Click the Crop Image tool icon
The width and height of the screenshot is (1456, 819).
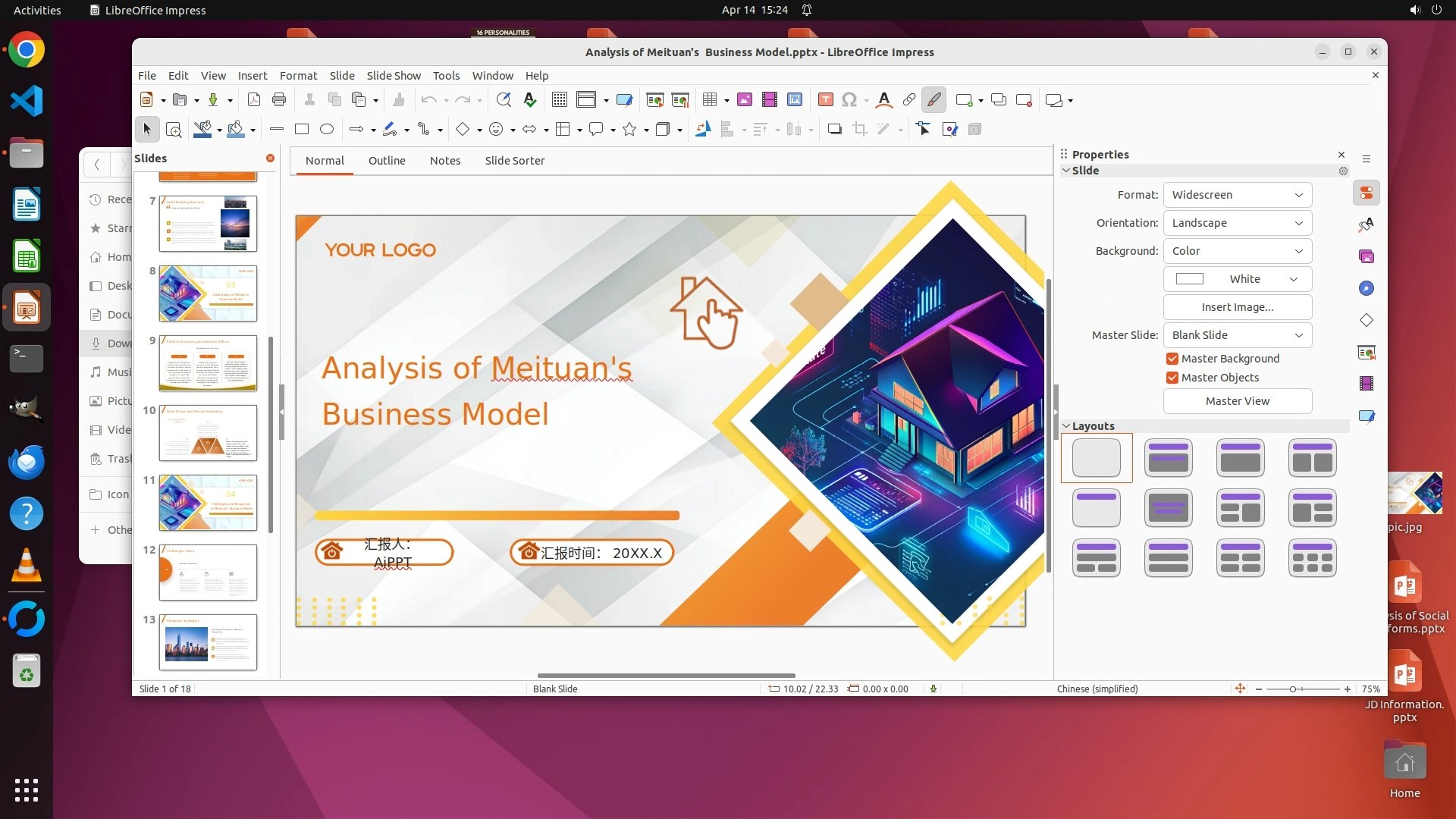tap(860, 130)
